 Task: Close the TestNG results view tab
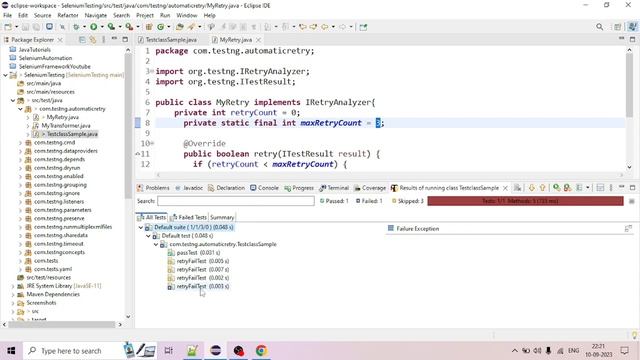(505, 188)
